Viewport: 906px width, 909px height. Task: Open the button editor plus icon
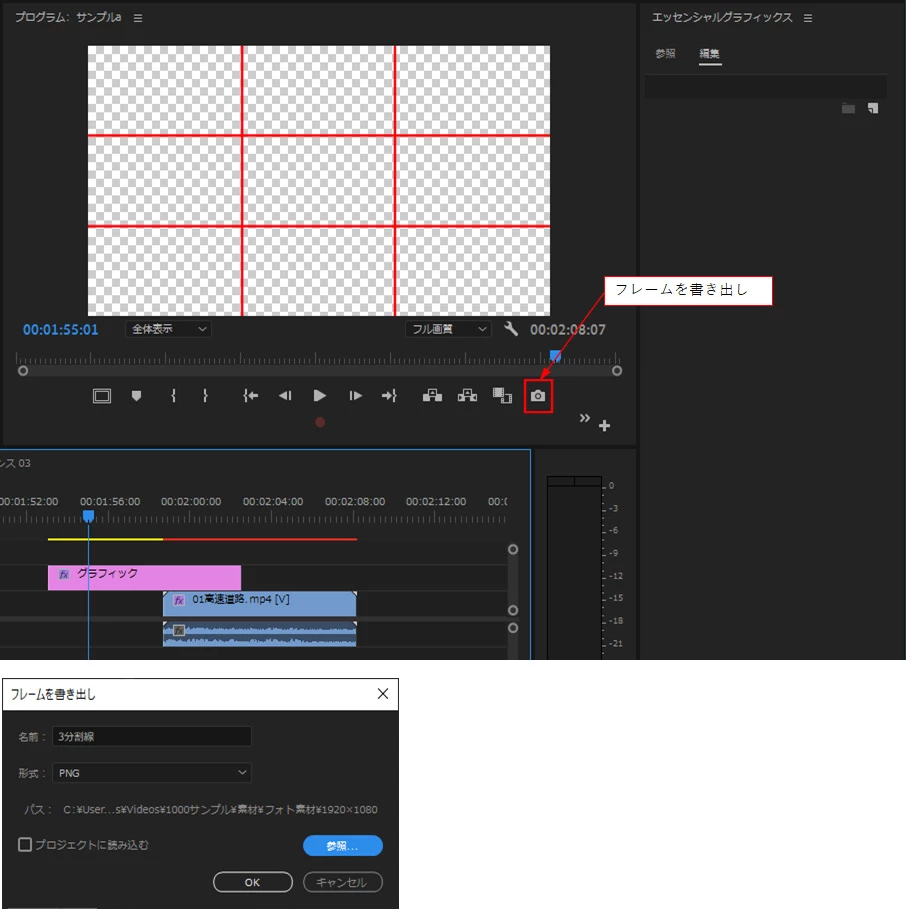tap(604, 426)
